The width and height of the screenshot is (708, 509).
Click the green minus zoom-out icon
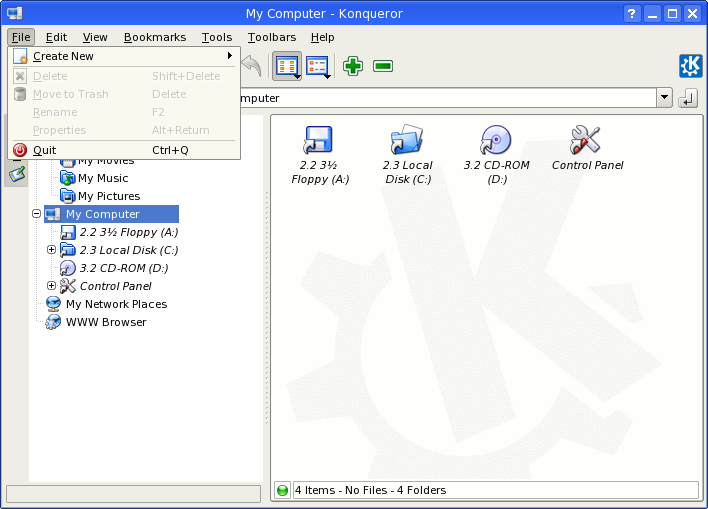383,66
